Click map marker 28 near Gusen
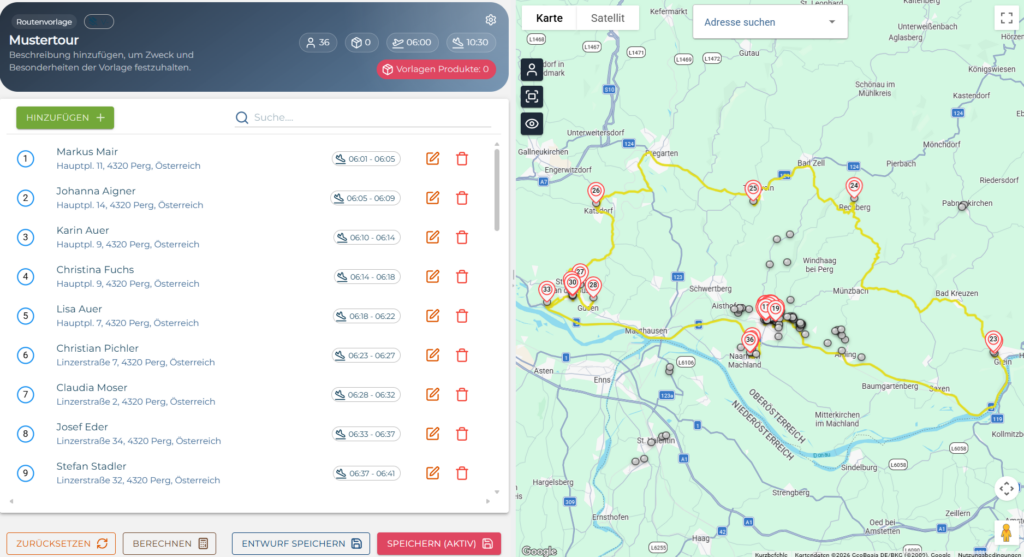Image resolution: width=1024 pixels, height=557 pixels. 593,287
